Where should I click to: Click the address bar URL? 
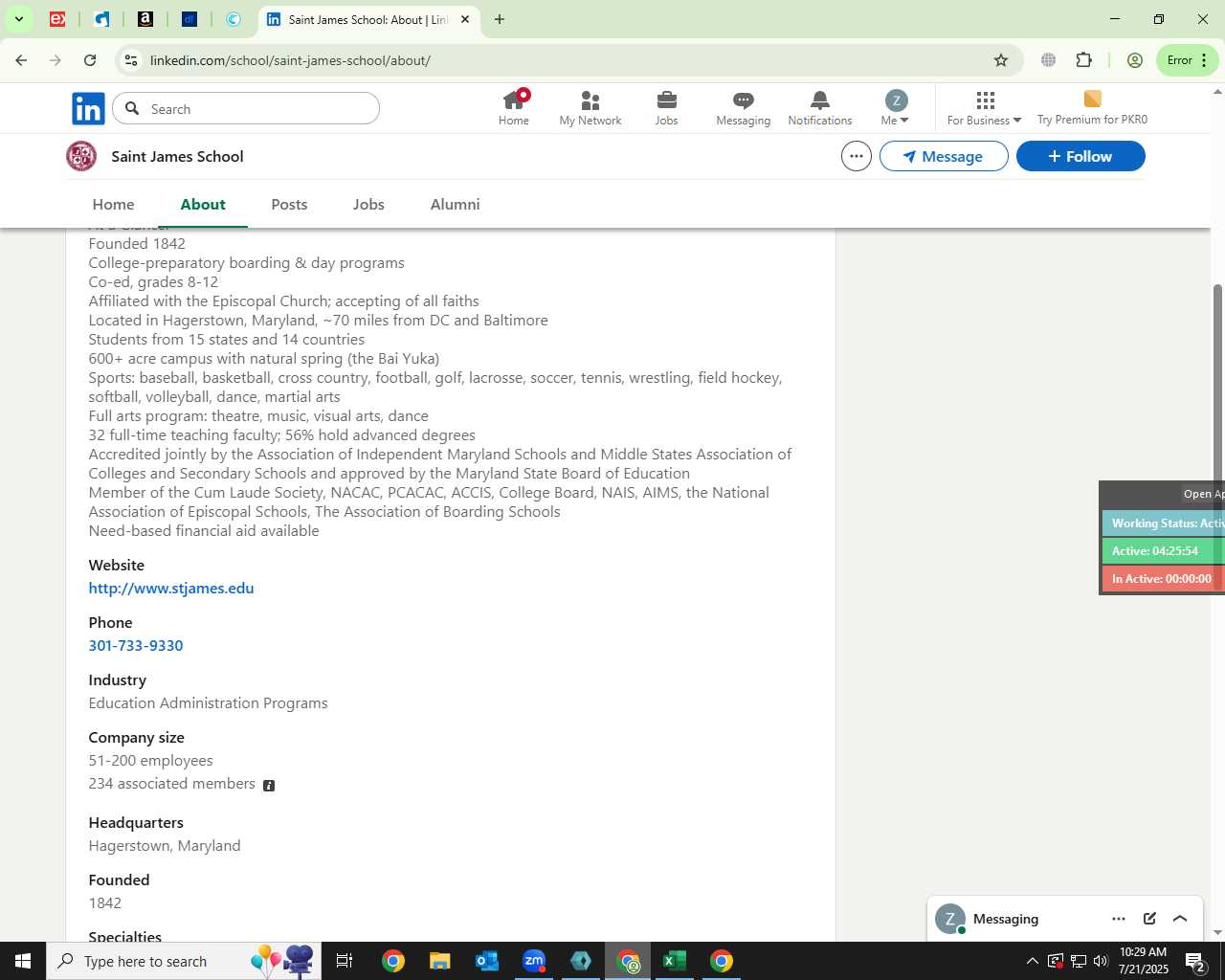[290, 60]
